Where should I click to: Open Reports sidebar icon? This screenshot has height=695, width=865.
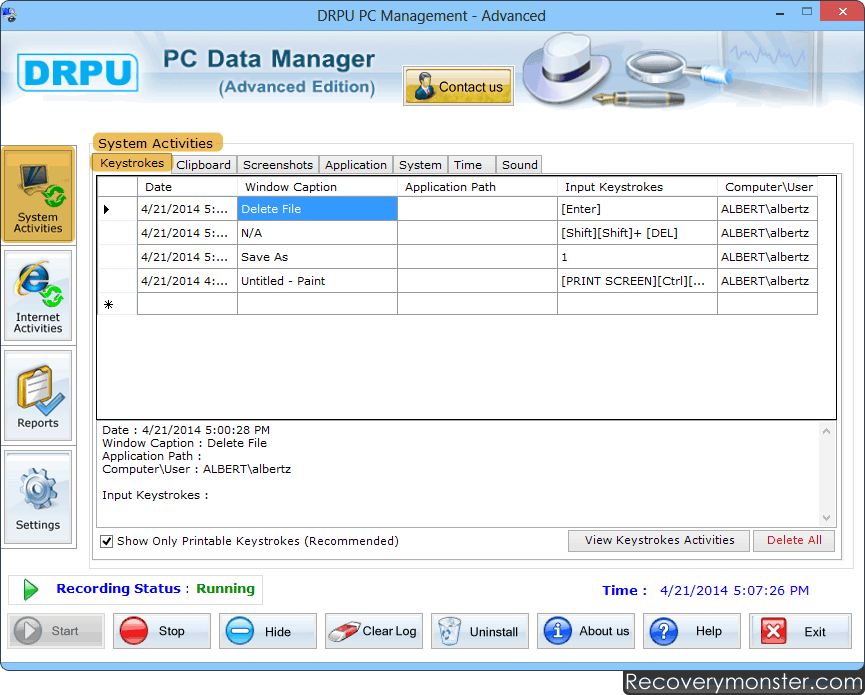point(38,395)
